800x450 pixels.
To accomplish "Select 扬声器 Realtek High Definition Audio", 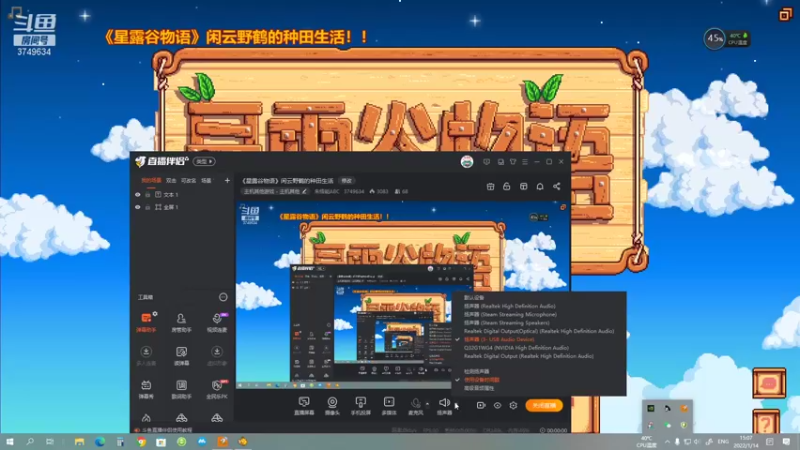I will tap(510, 306).
